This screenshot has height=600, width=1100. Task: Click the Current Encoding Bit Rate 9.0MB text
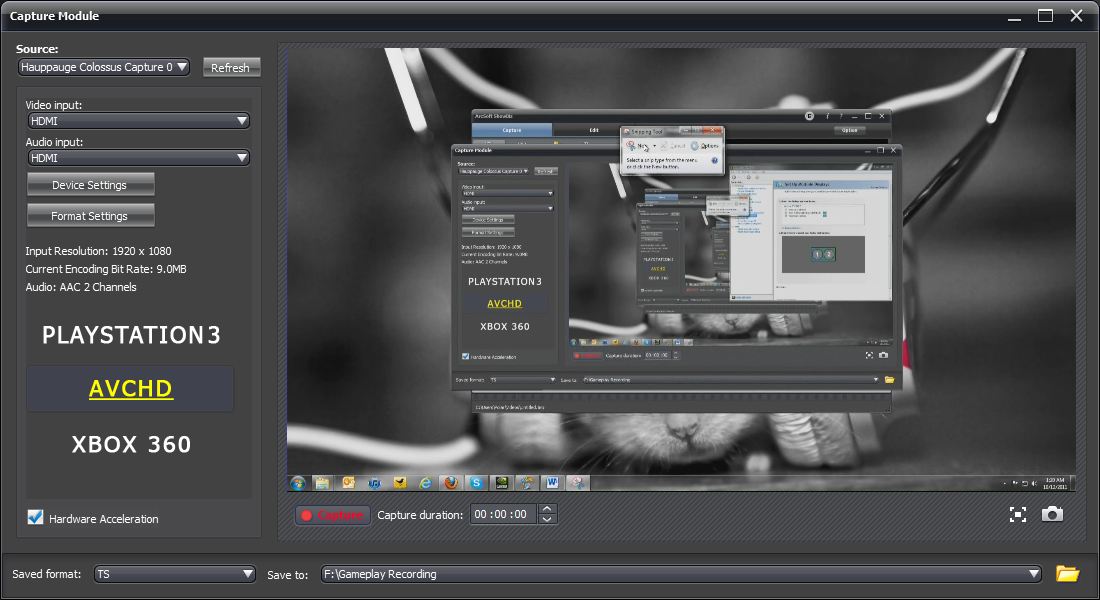pos(106,269)
